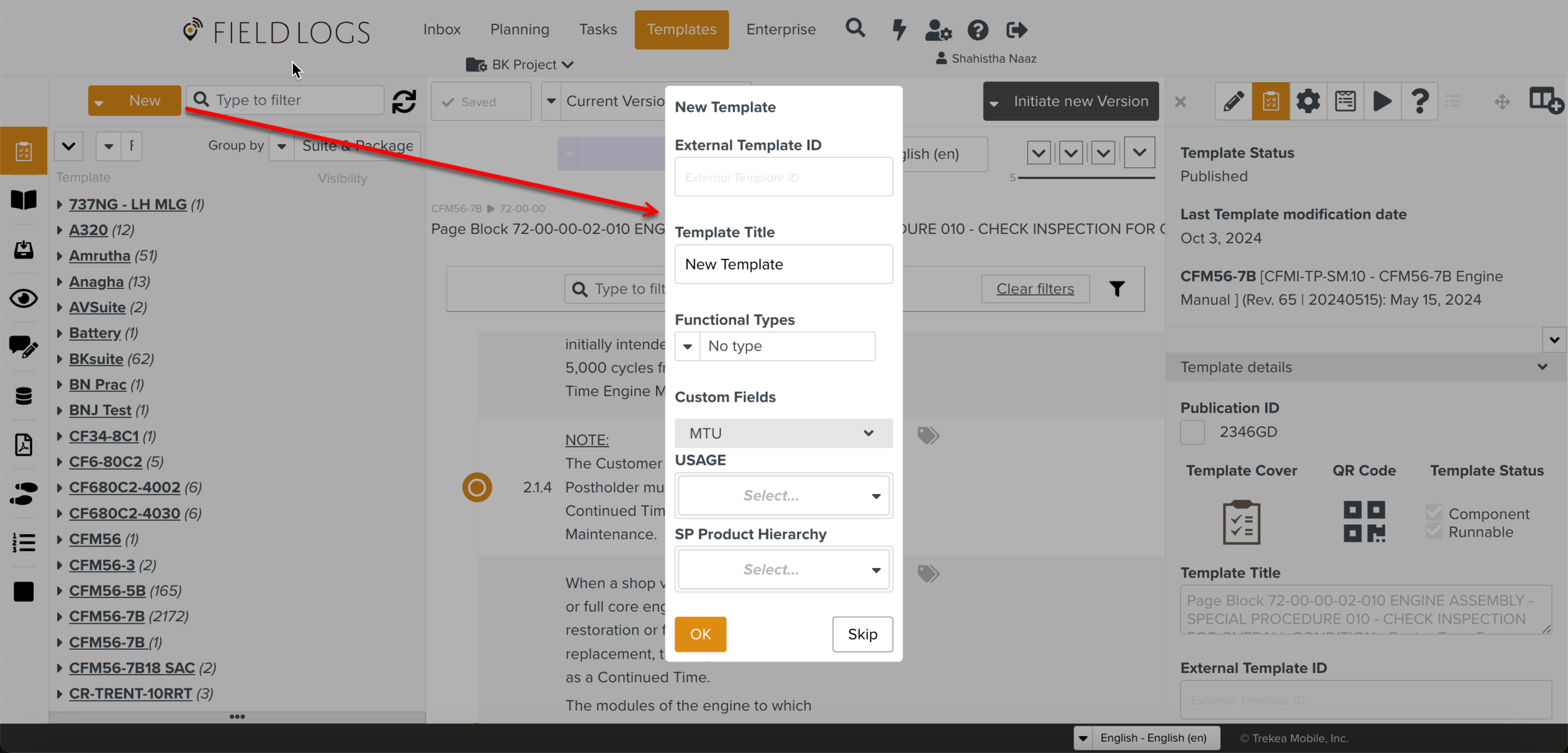Toggle the Runnable checkbox
Viewport: 1568px width, 753px height.
(x=1434, y=532)
